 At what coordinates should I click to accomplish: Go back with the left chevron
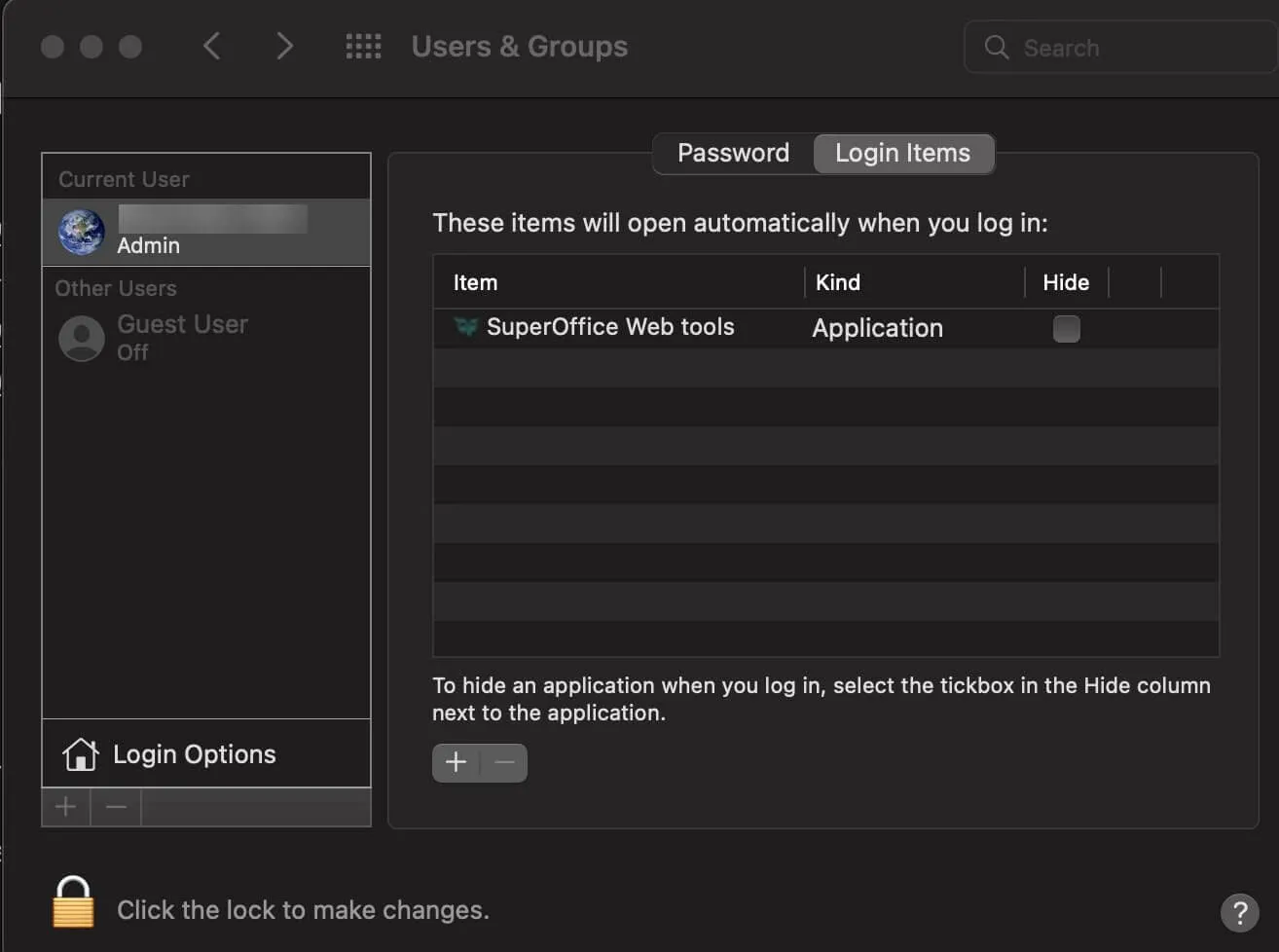211,46
